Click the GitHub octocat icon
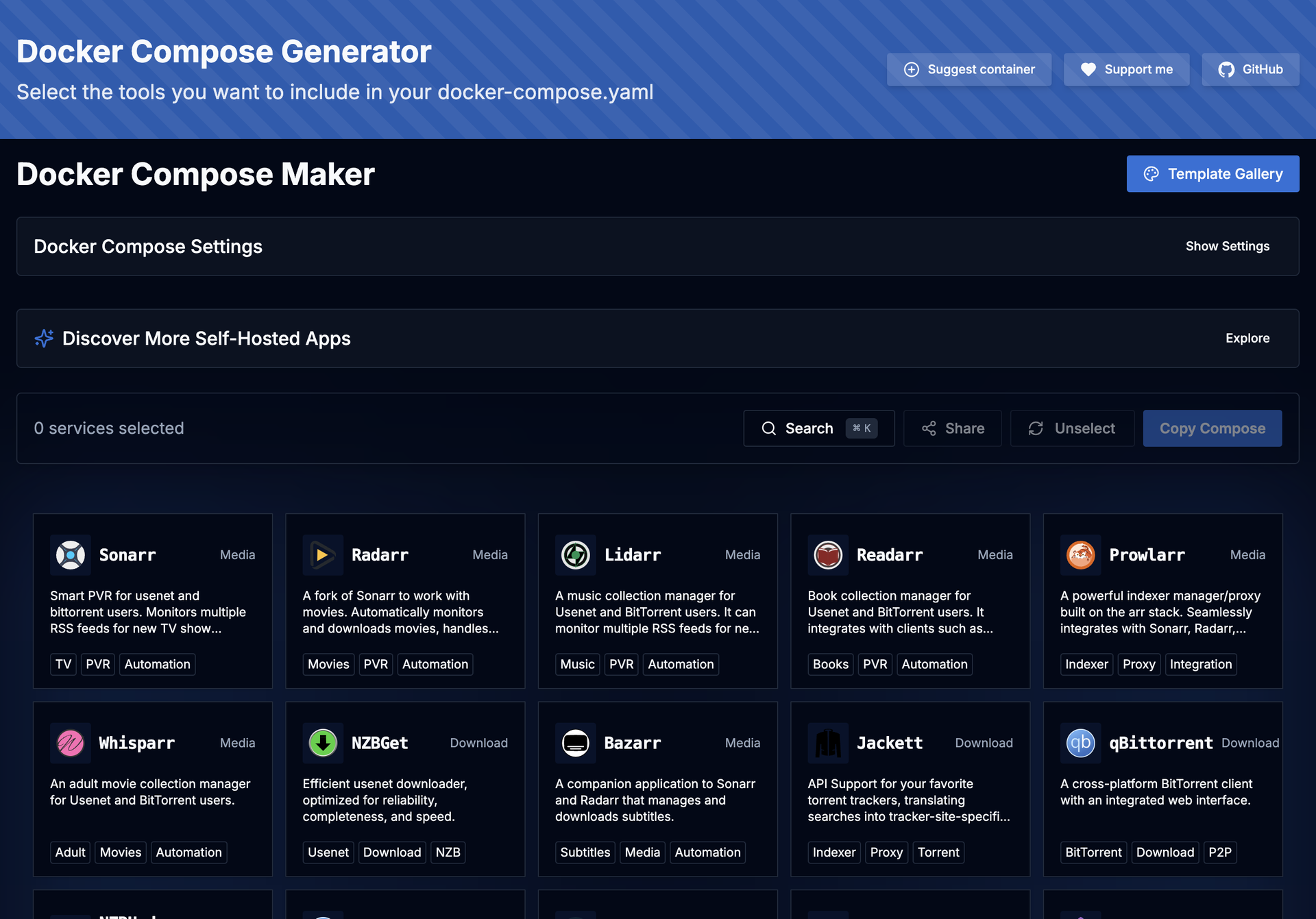The width and height of the screenshot is (1316, 919). tap(1226, 69)
